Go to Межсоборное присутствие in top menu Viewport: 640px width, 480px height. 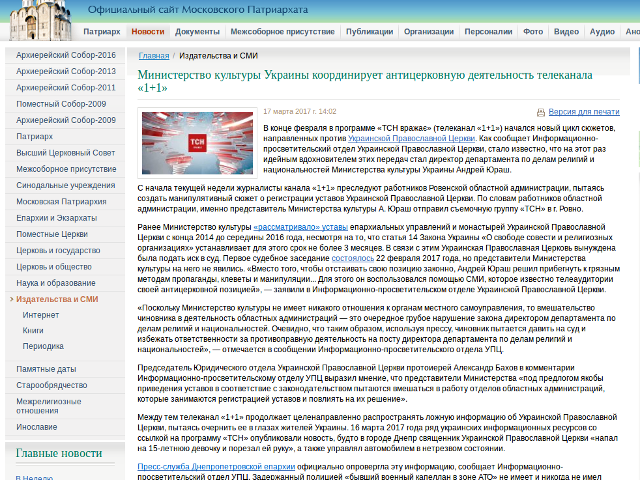click(282, 31)
